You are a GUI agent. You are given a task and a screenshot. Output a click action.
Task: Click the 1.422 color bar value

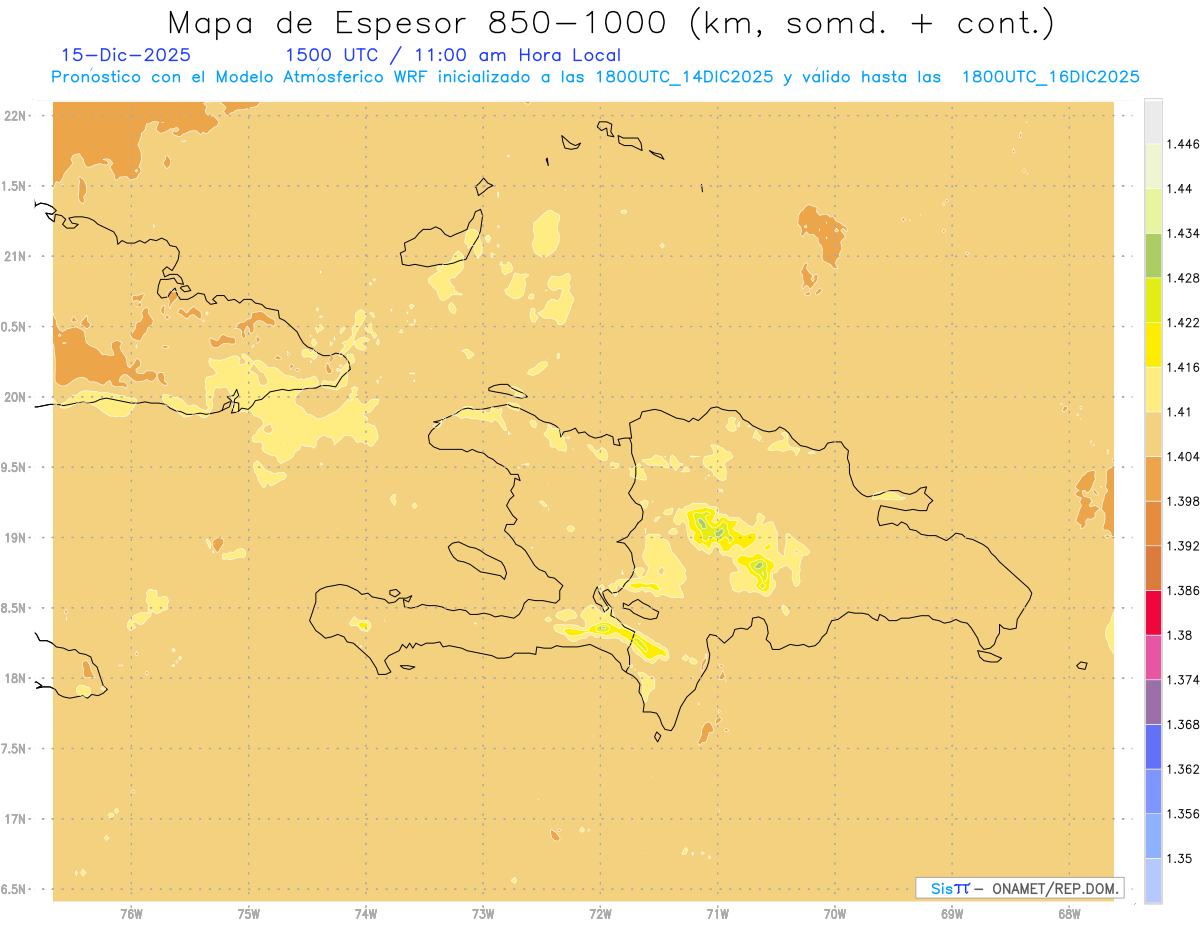(1184, 323)
